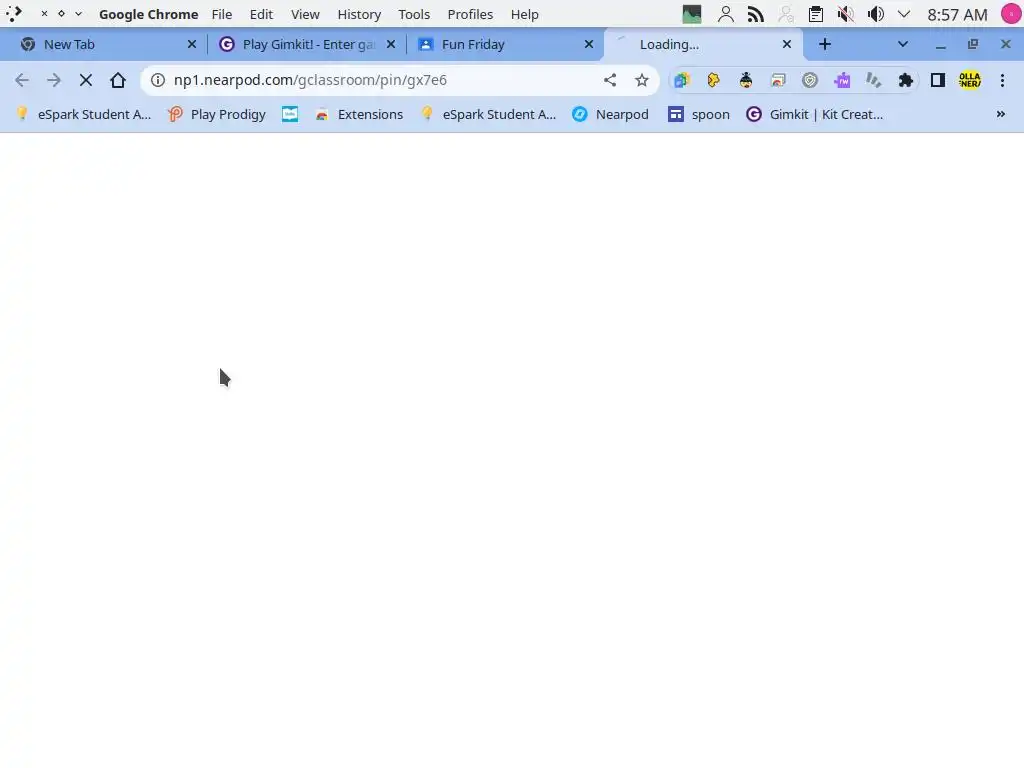Click the gray circular shield extension icon

tap(810, 80)
